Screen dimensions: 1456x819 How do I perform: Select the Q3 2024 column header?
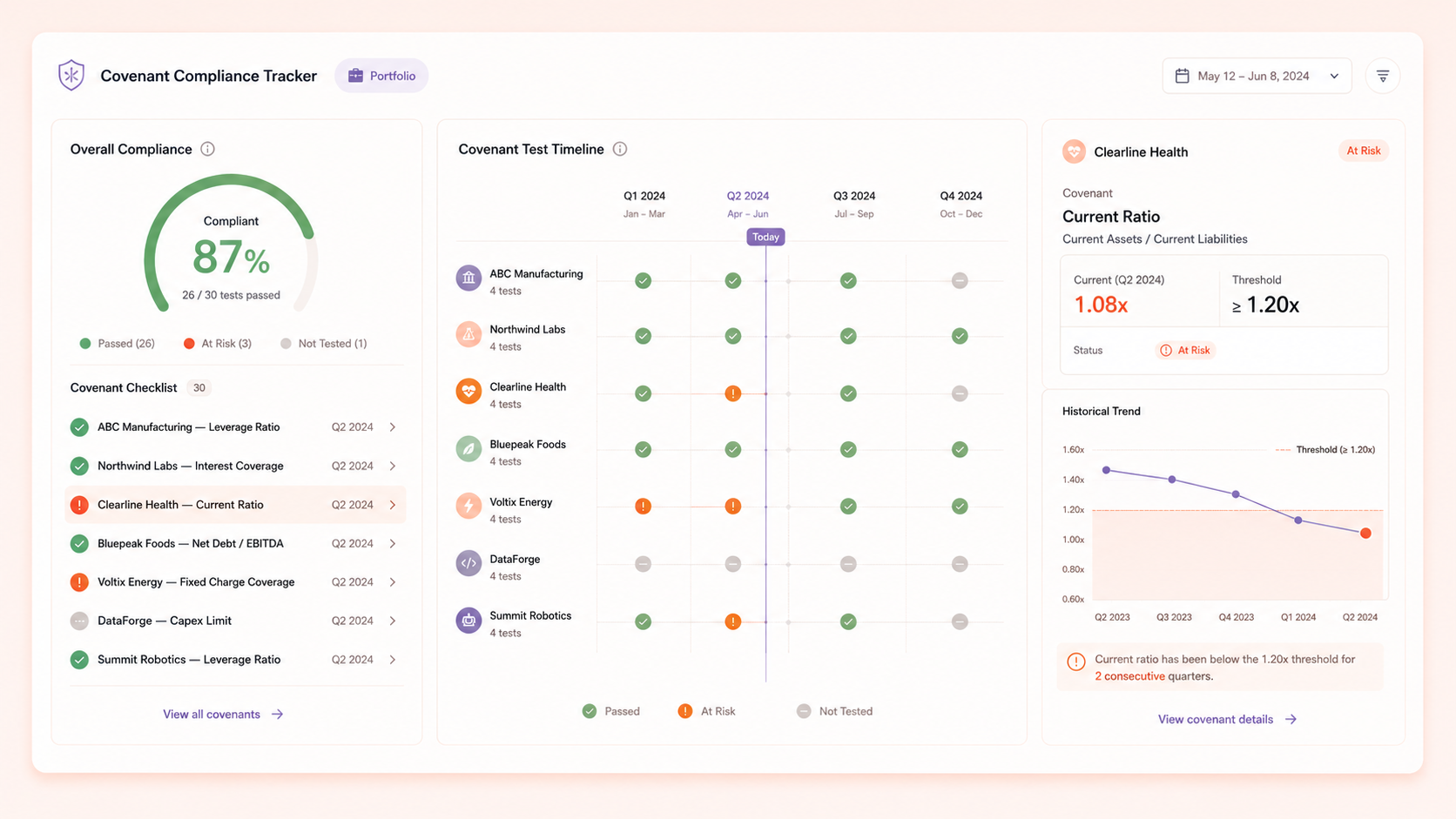click(854, 204)
